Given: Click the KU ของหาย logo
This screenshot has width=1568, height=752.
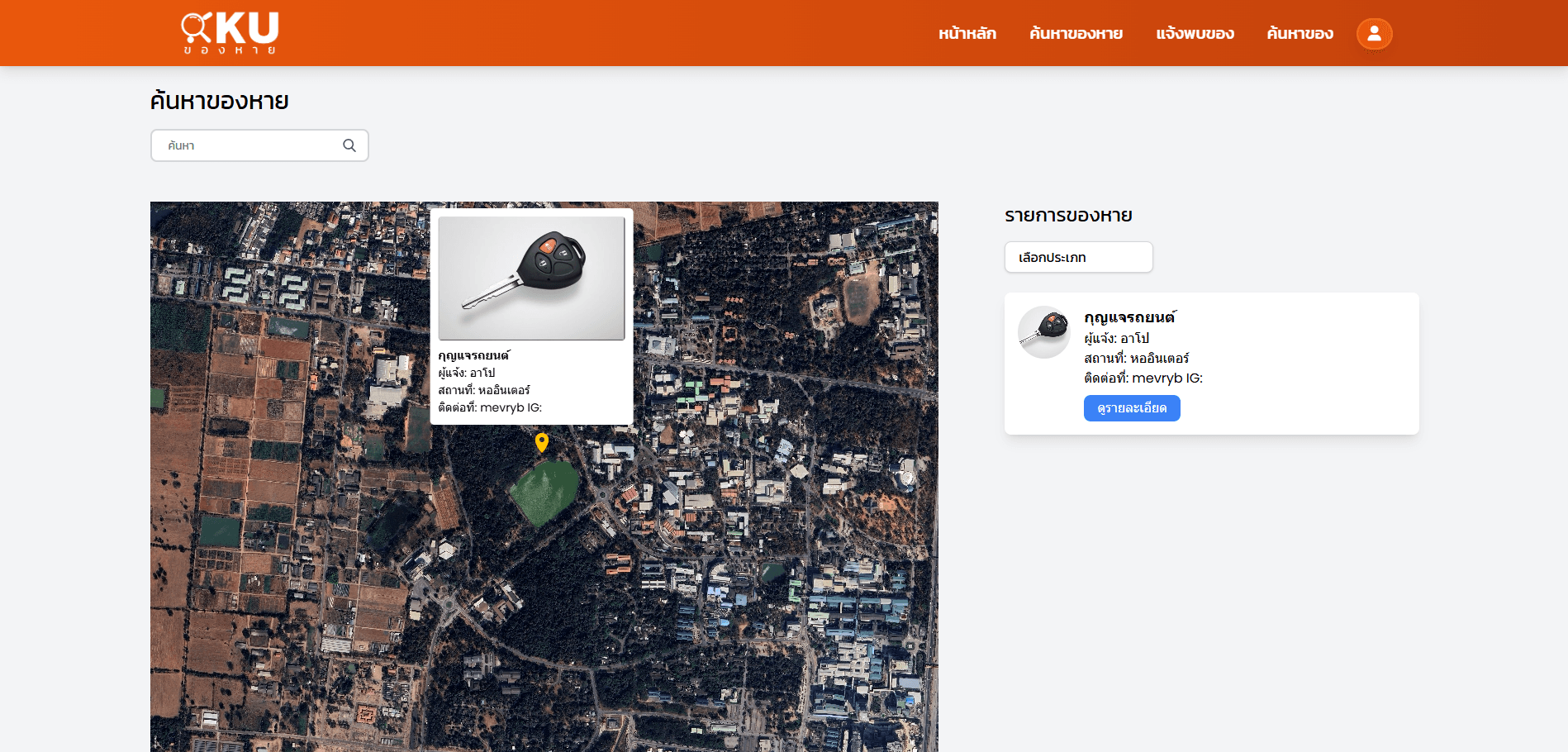Looking at the screenshot, I should pos(230,33).
